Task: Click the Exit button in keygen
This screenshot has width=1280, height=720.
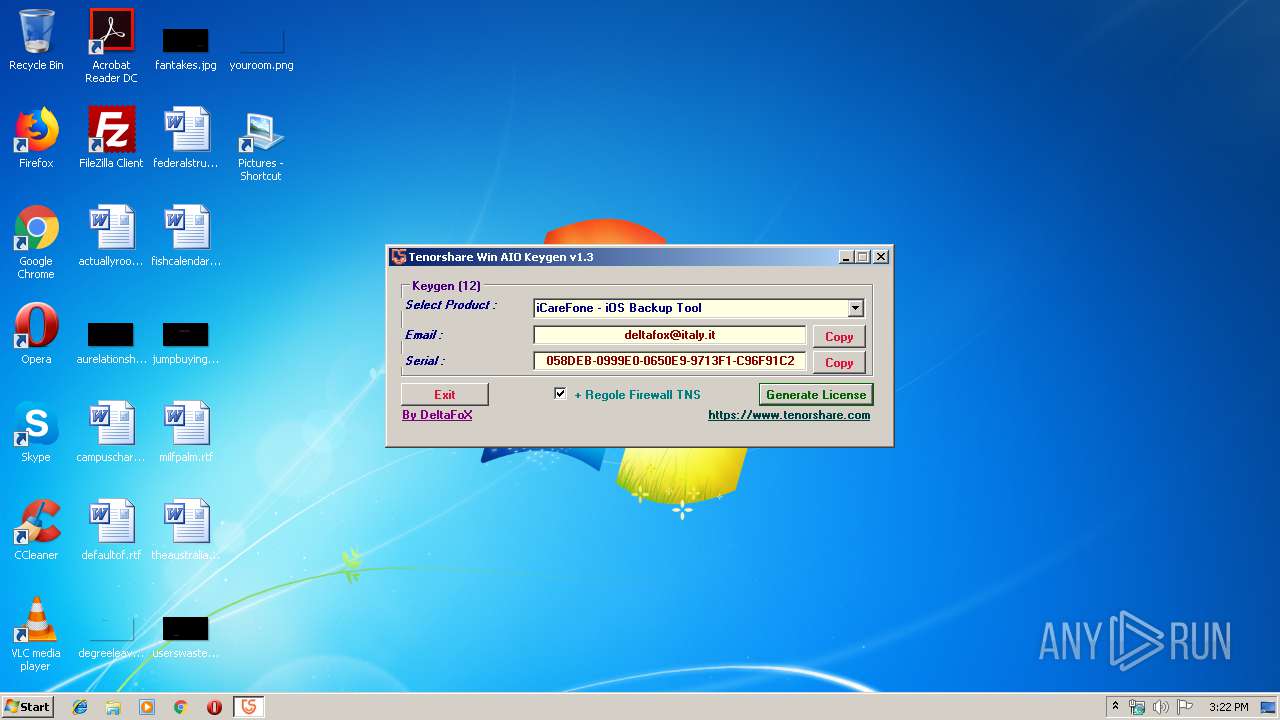Action: tap(445, 395)
